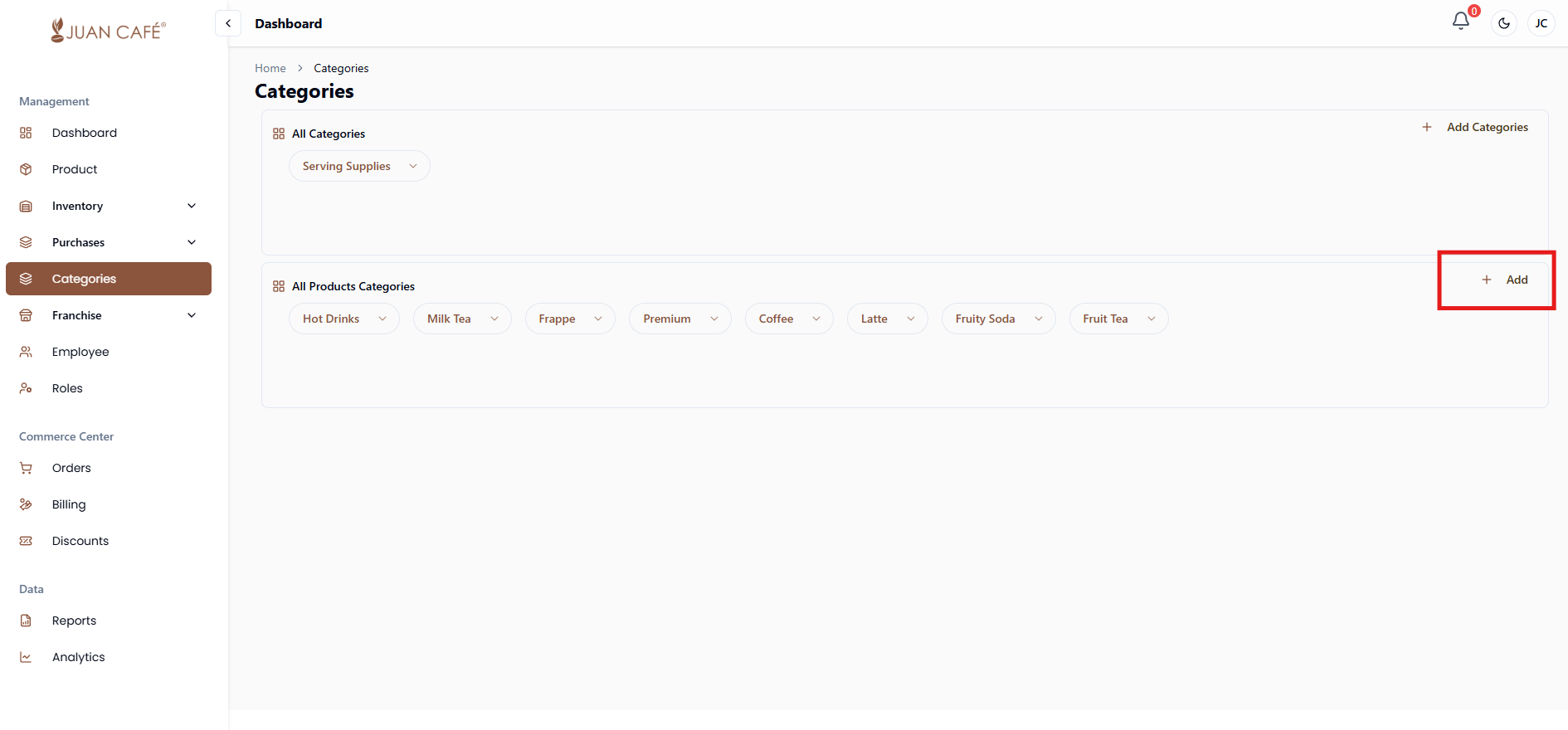
Task: Open the JC user avatar menu
Action: tap(1541, 23)
